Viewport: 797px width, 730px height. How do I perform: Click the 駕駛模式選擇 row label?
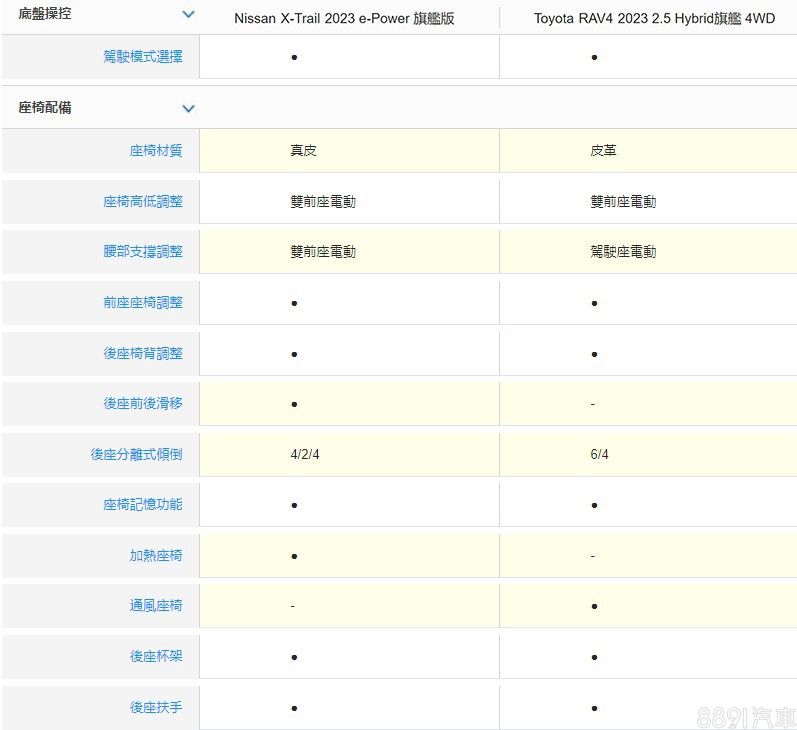click(143, 57)
